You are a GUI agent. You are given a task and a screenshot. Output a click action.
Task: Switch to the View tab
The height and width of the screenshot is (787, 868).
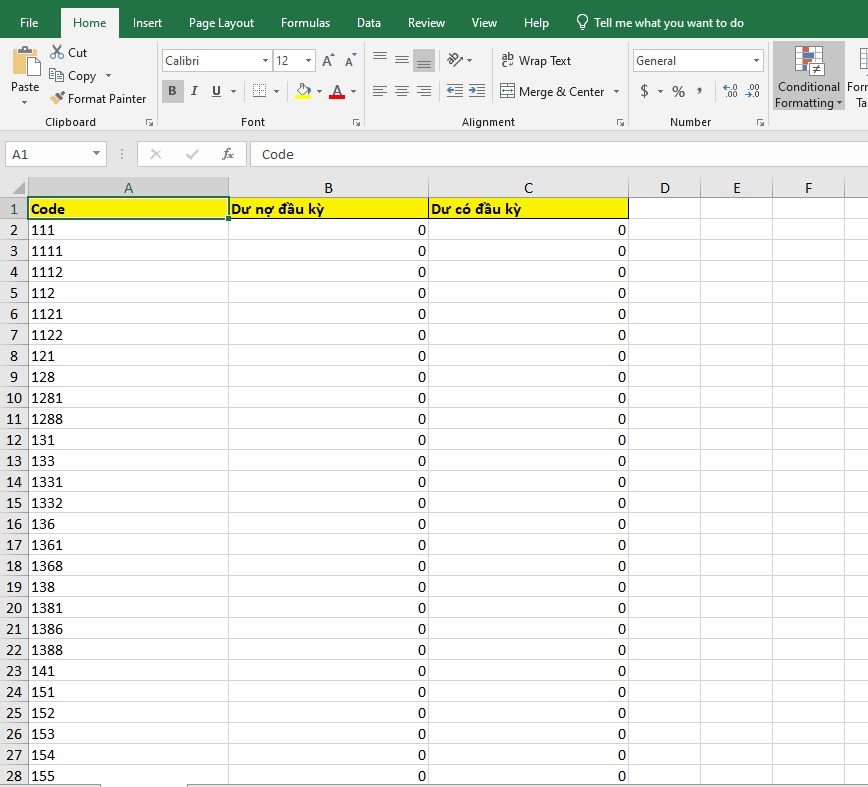coord(484,23)
